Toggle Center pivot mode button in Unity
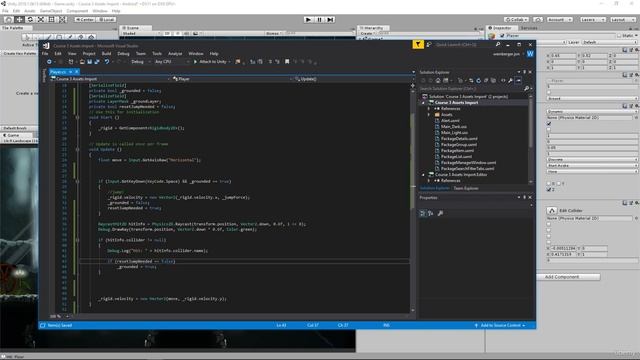640x360 pixels. [x=85, y=20]
